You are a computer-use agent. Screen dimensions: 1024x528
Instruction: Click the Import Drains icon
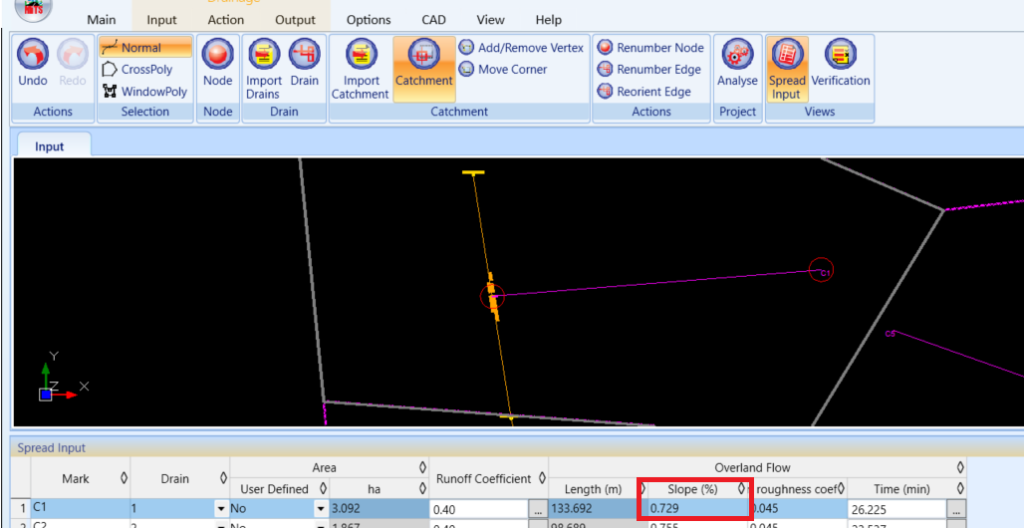click(264, 54)
